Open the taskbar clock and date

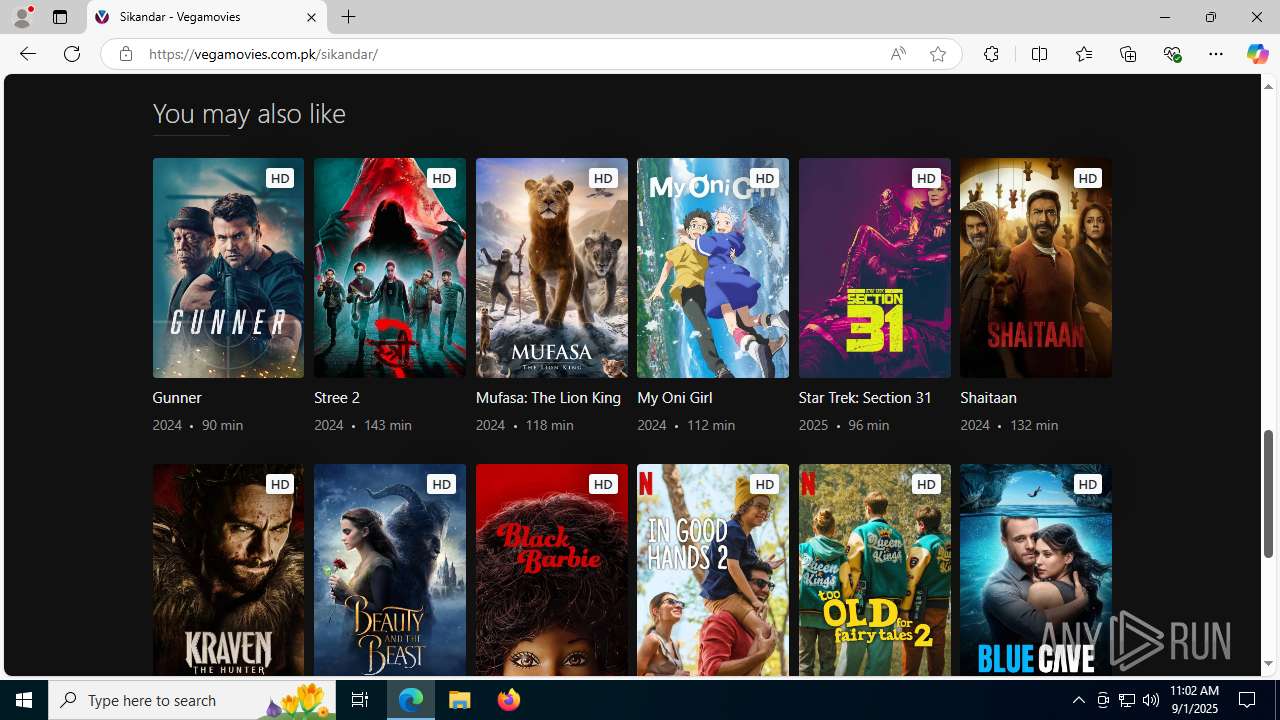(1194, 700)
